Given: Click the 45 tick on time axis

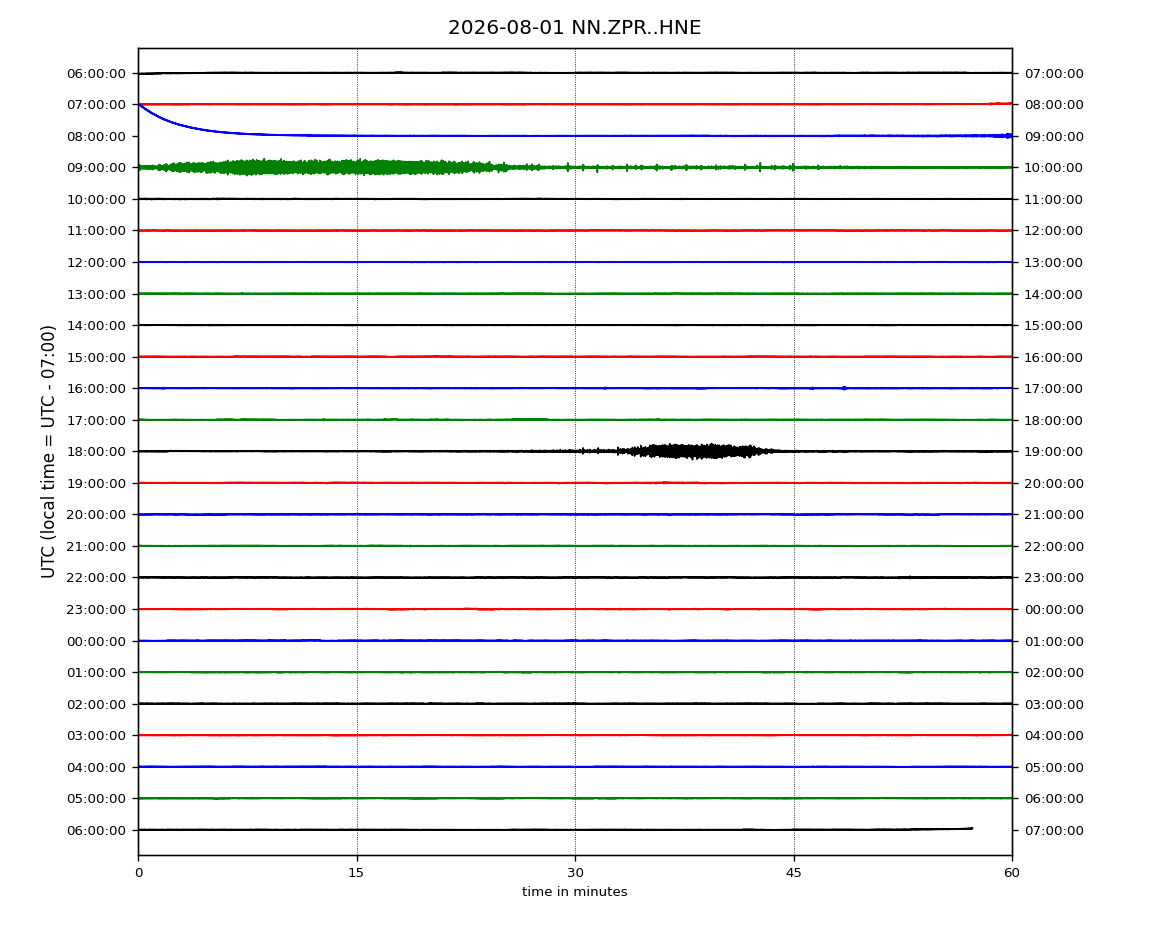Looking at the screenshot, I should point(794,872).
